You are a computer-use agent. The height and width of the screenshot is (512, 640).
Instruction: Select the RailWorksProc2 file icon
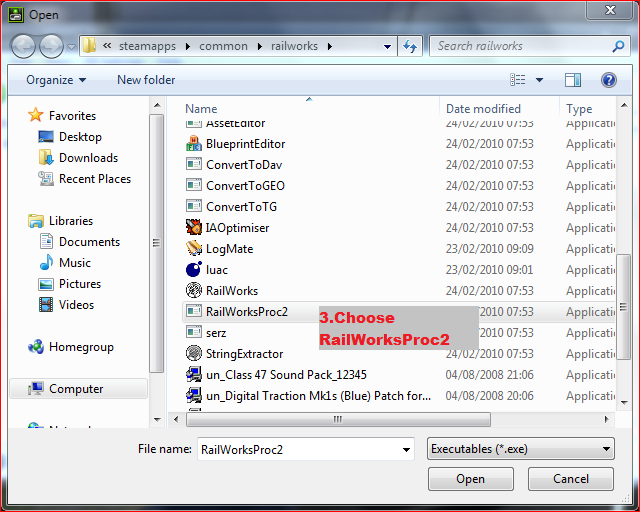click(194, 312)
